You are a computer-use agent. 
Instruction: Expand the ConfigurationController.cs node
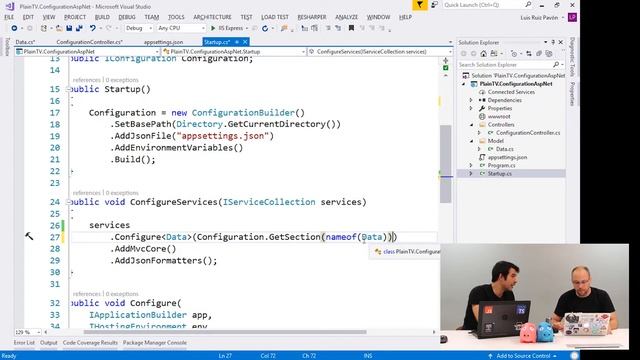pyautogui.click(x=479, y=133)
